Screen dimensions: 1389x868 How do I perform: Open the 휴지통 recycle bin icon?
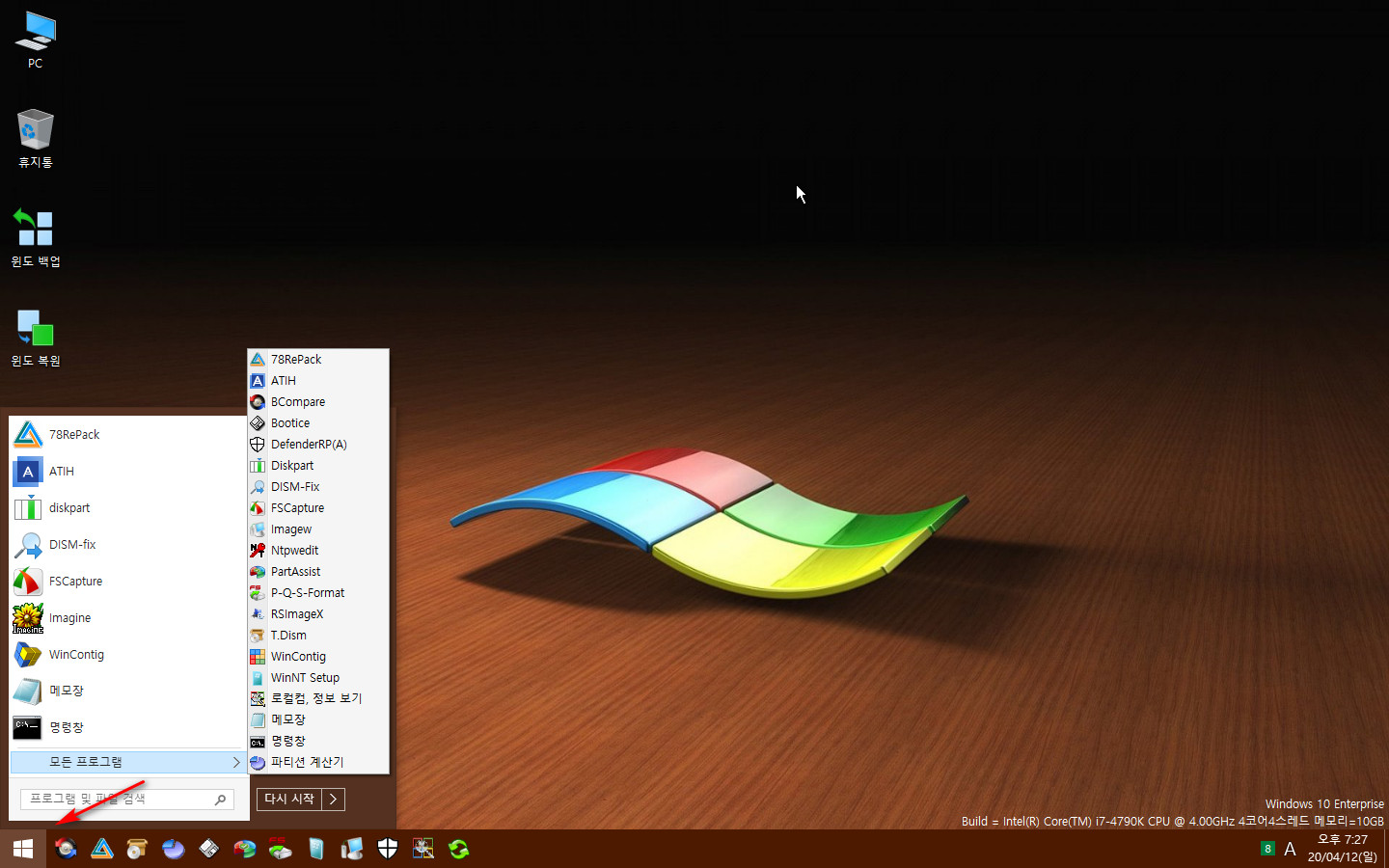click(x=36, y=140)
